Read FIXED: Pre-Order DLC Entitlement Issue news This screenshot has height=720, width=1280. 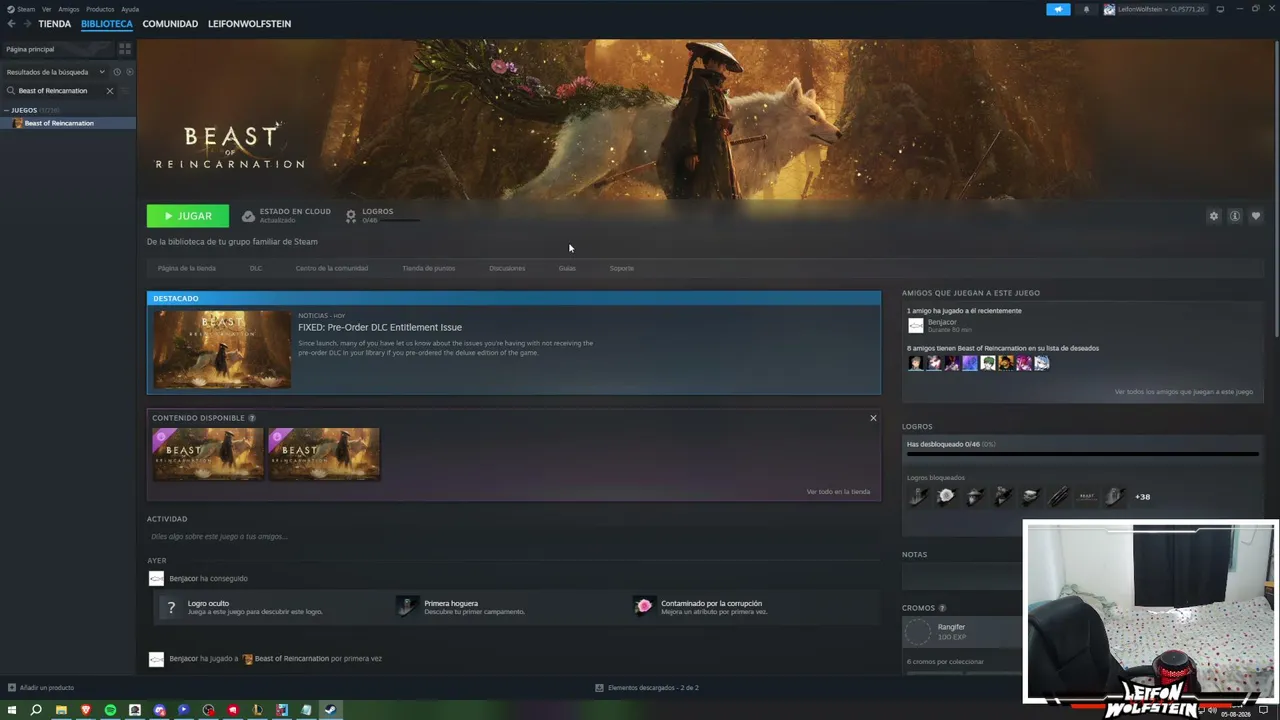(x=380, y=327)
